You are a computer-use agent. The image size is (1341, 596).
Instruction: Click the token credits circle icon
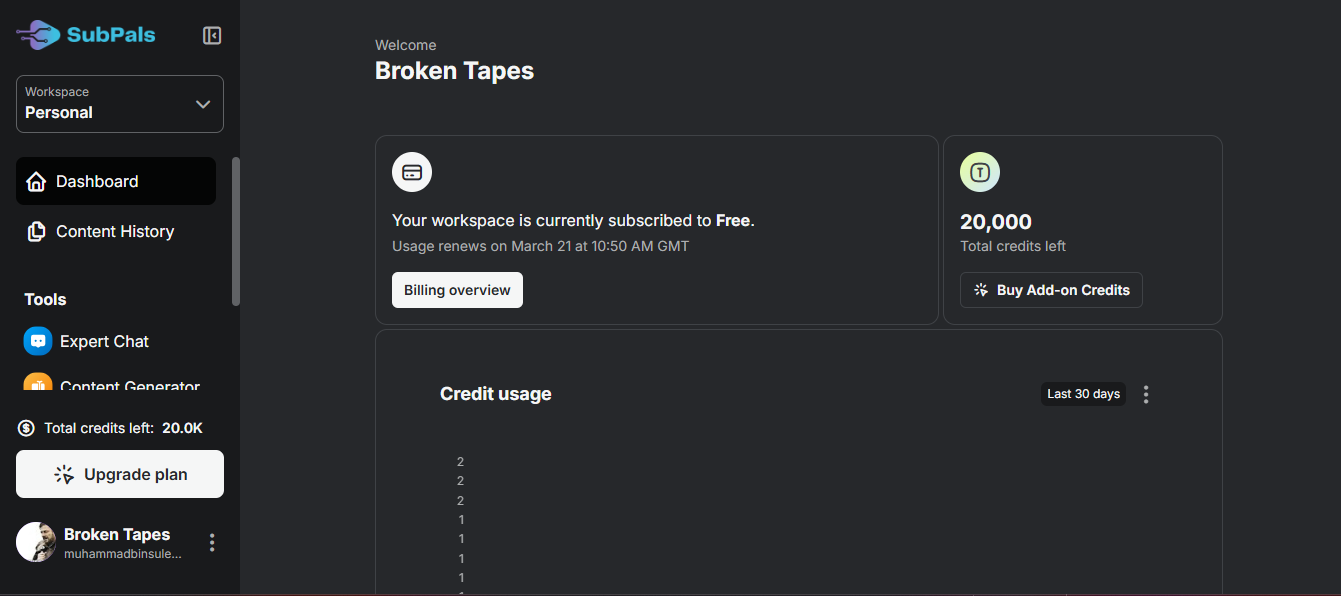(980, 172)
